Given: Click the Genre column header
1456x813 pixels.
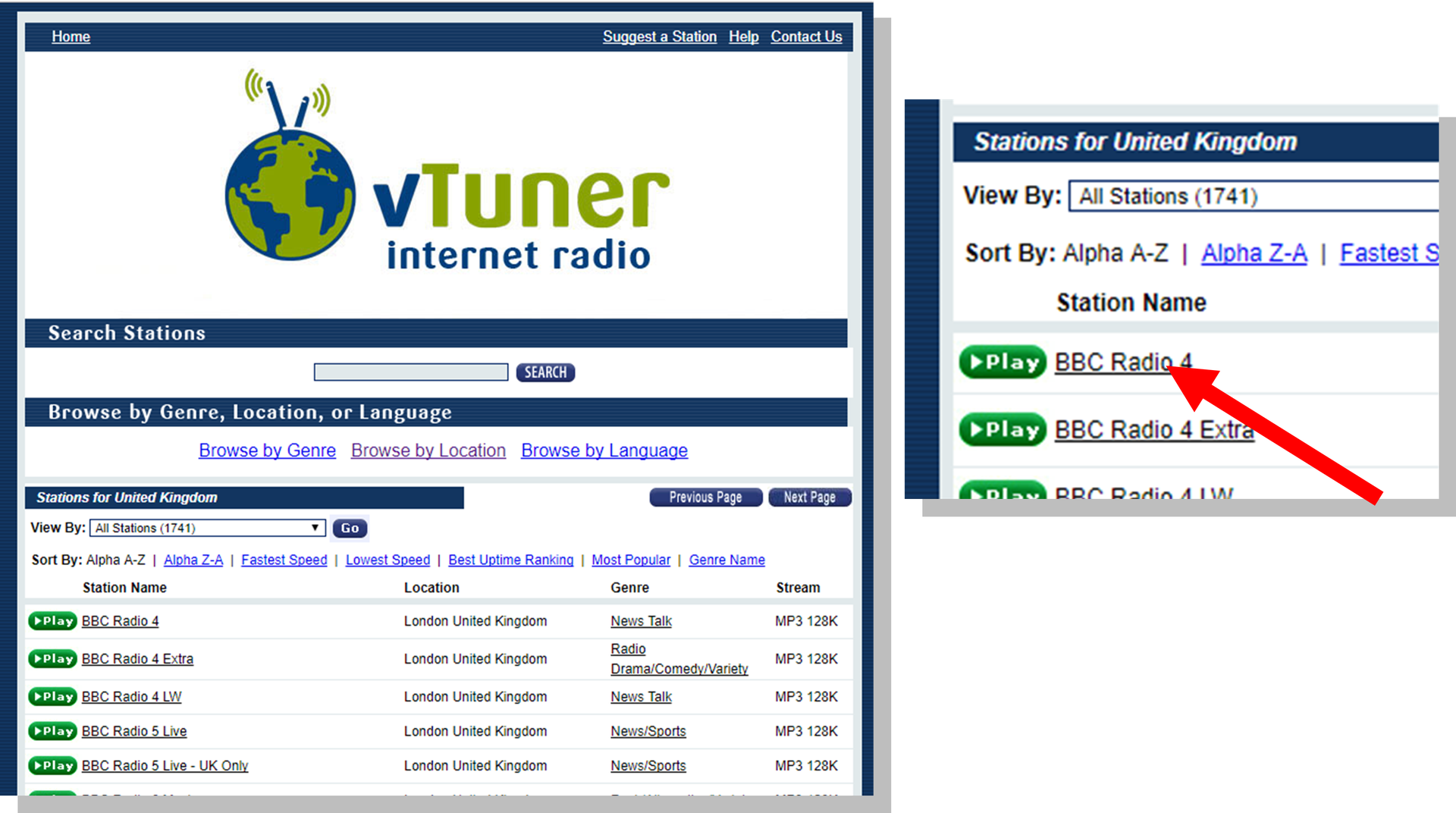Looking at the screenshot, I should (629, 588).
